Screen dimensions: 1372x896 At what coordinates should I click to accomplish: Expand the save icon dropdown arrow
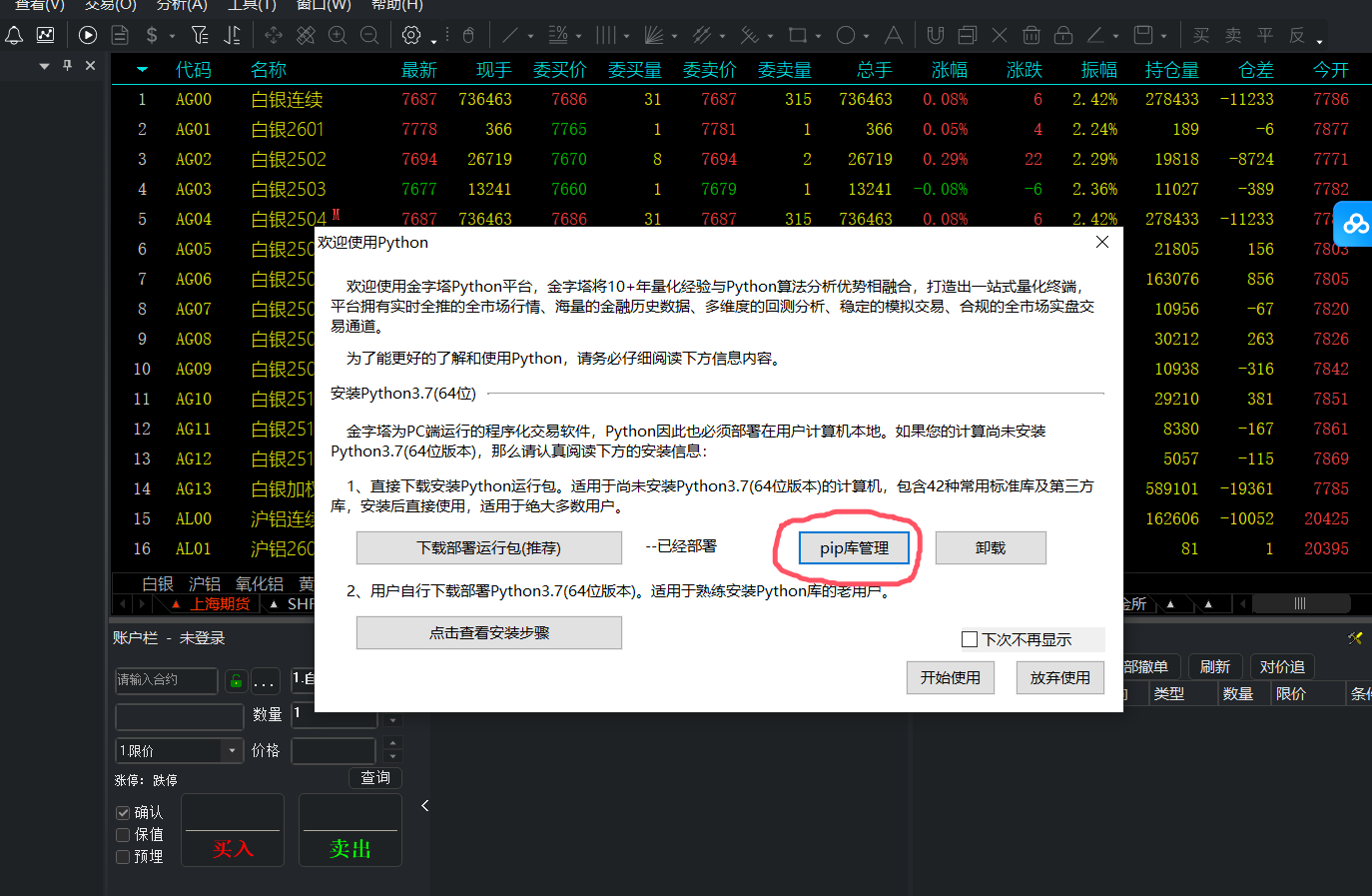point(1164,37)
